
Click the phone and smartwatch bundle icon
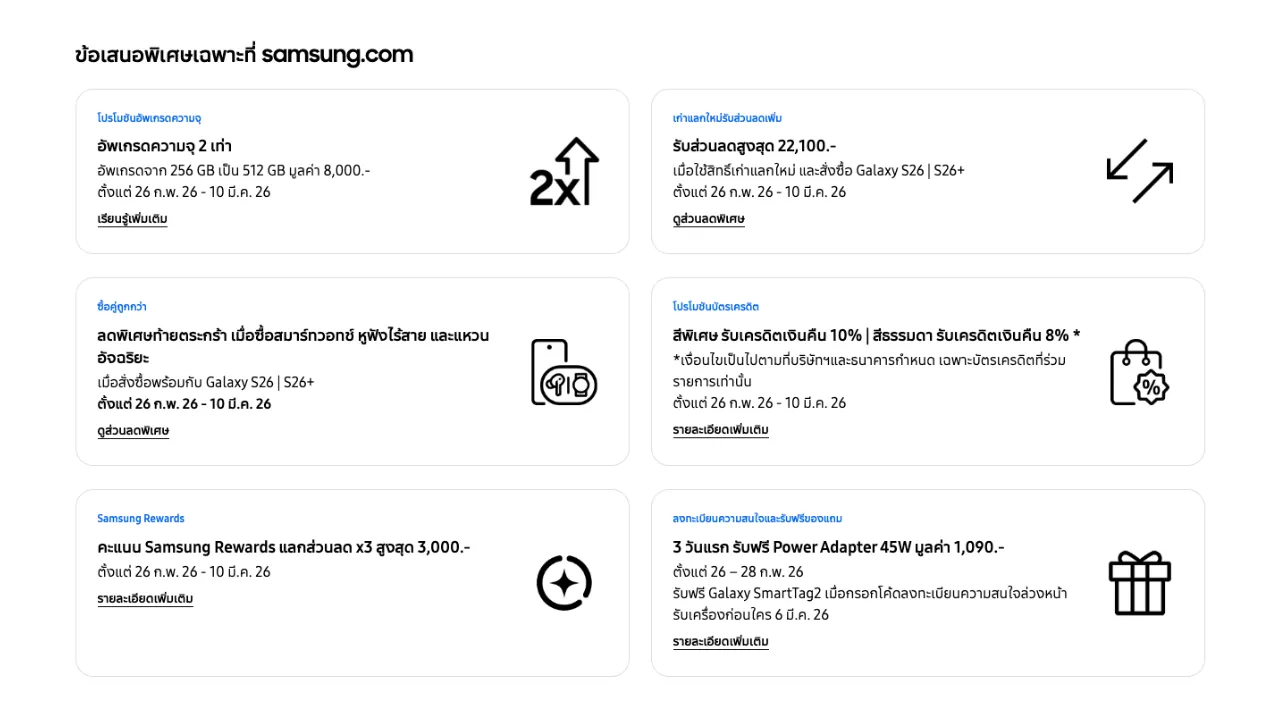coord(563,372)
